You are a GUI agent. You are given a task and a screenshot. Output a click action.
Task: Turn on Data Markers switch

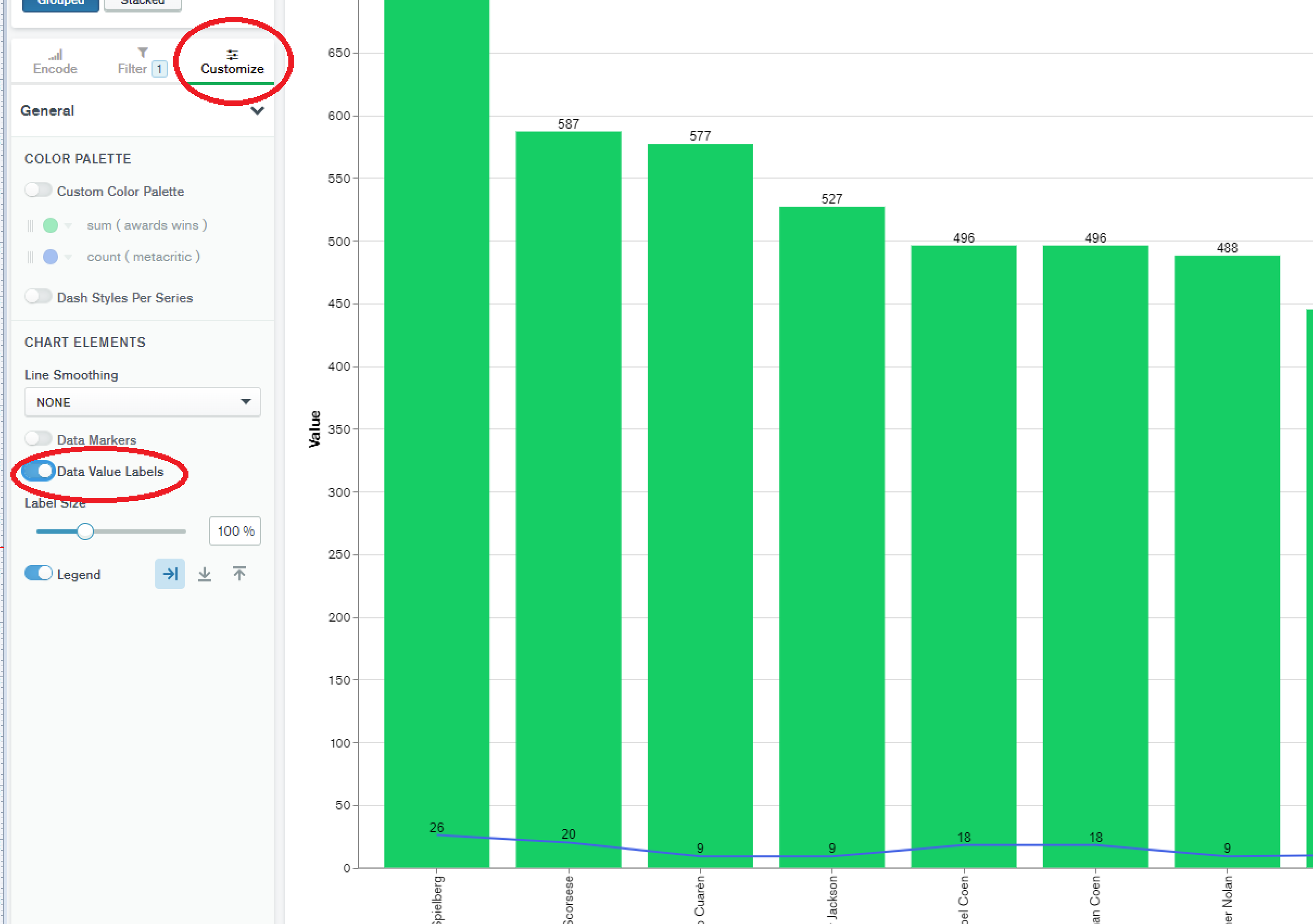click(x=39, y=439)
